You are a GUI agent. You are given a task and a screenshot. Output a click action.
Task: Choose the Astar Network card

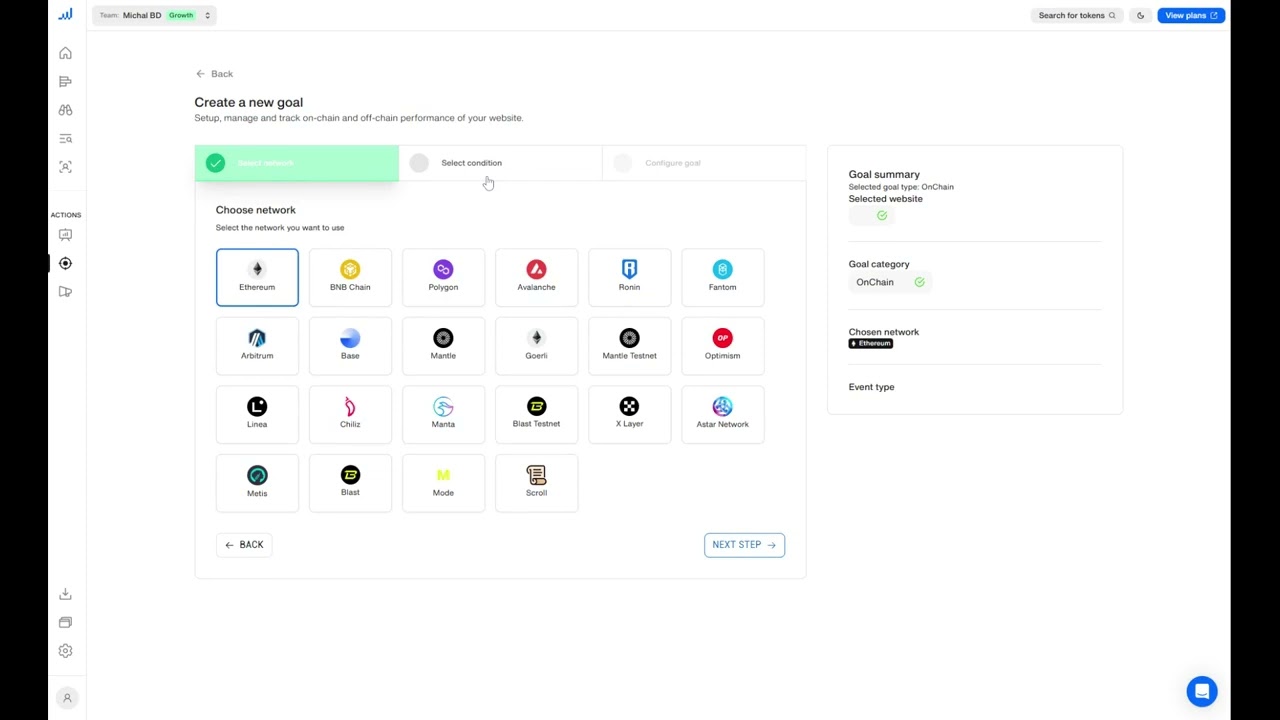click(722, 414)
